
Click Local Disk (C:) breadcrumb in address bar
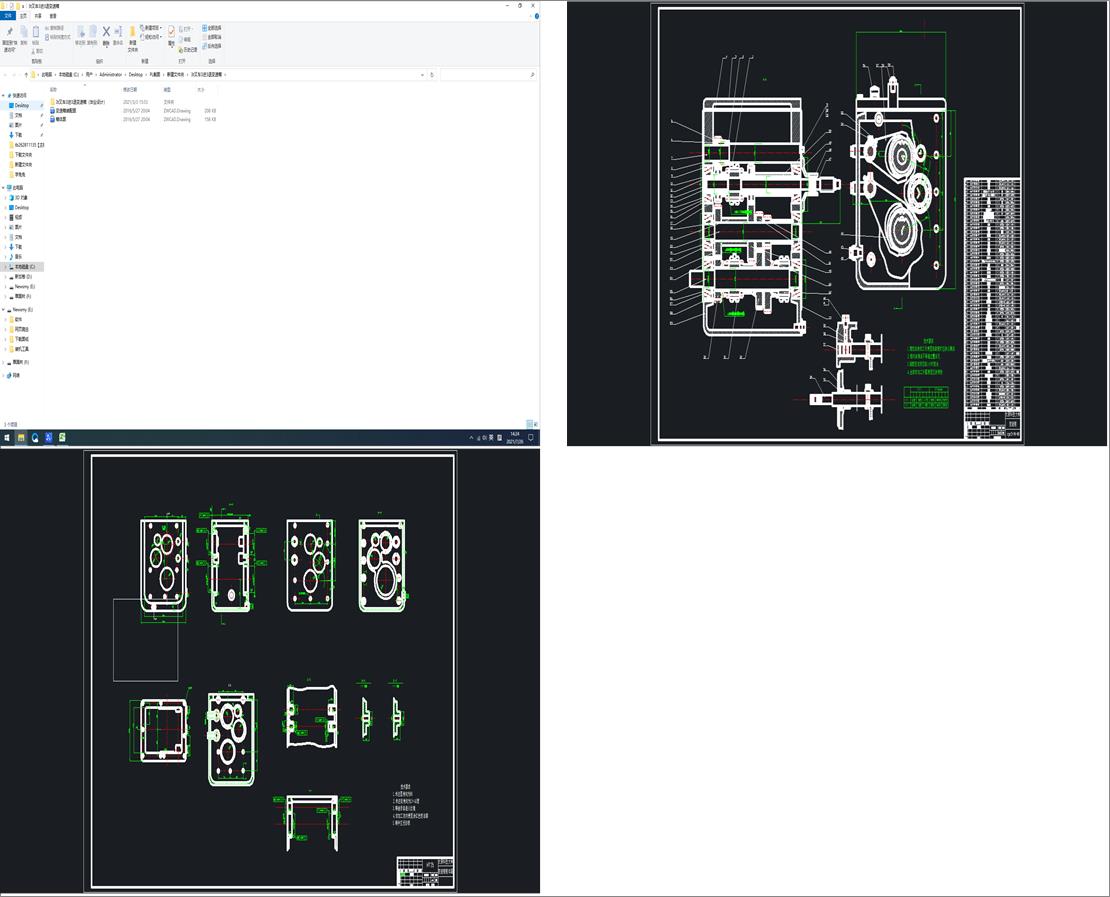69,74
